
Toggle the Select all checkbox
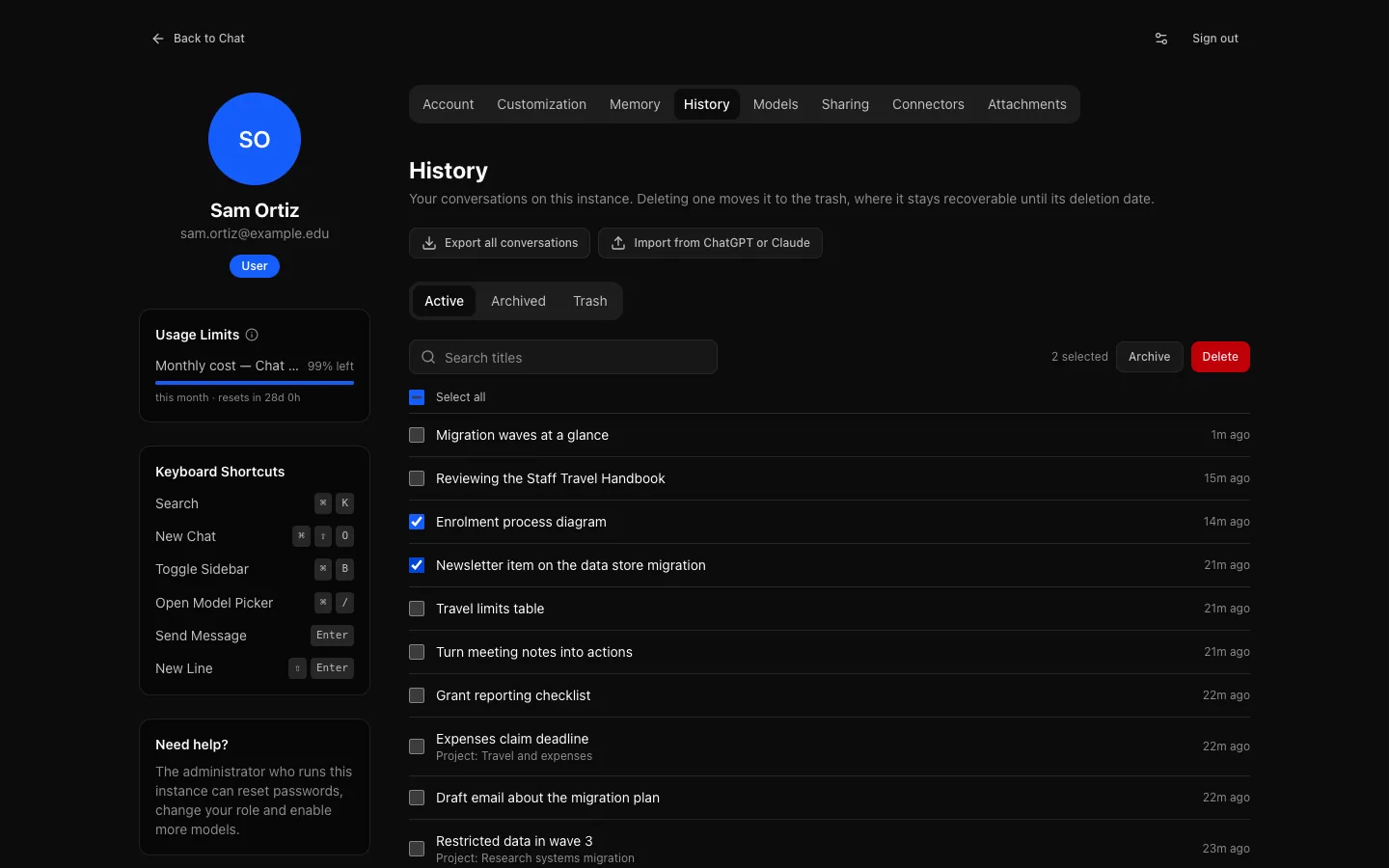click(x=417, y=397)
